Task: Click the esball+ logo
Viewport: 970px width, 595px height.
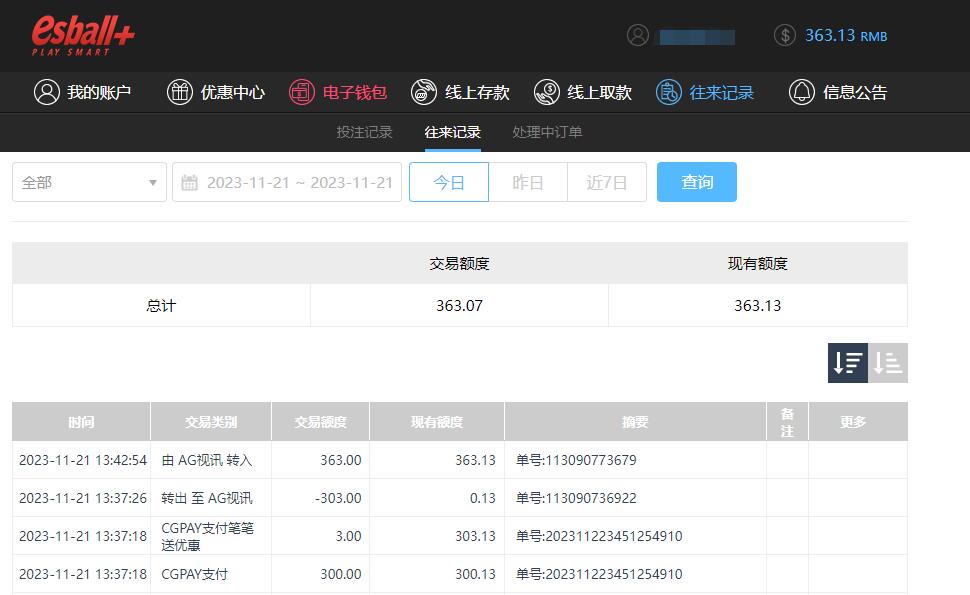Action: pos(83,35)
